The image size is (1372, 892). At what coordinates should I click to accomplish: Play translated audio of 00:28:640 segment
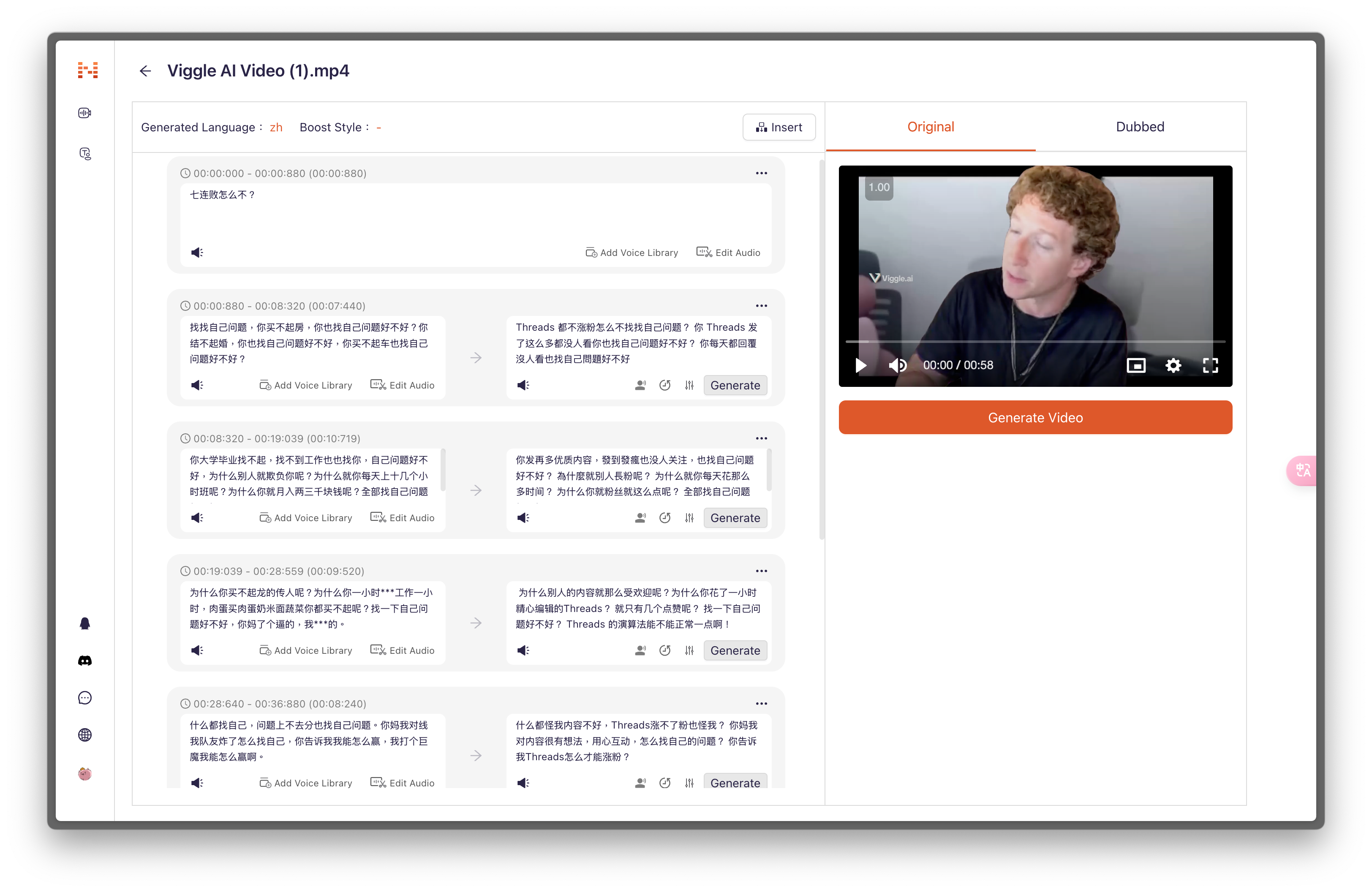[x=523, y=783]
